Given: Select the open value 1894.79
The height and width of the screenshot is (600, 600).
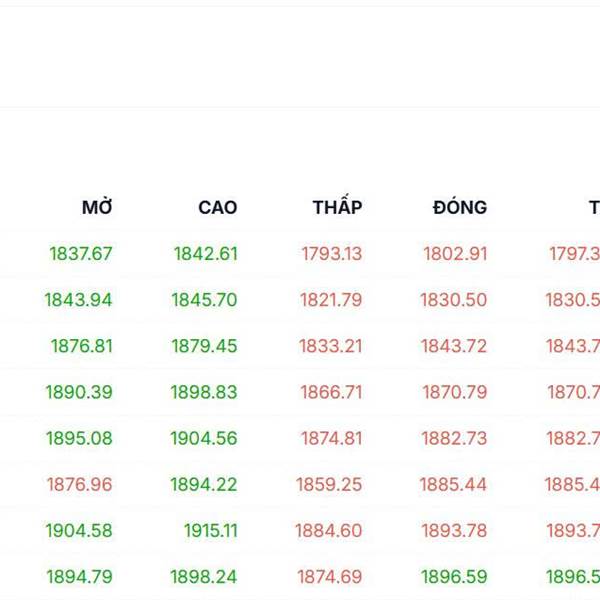Looking at the screenshot, I should click(80, 577).
